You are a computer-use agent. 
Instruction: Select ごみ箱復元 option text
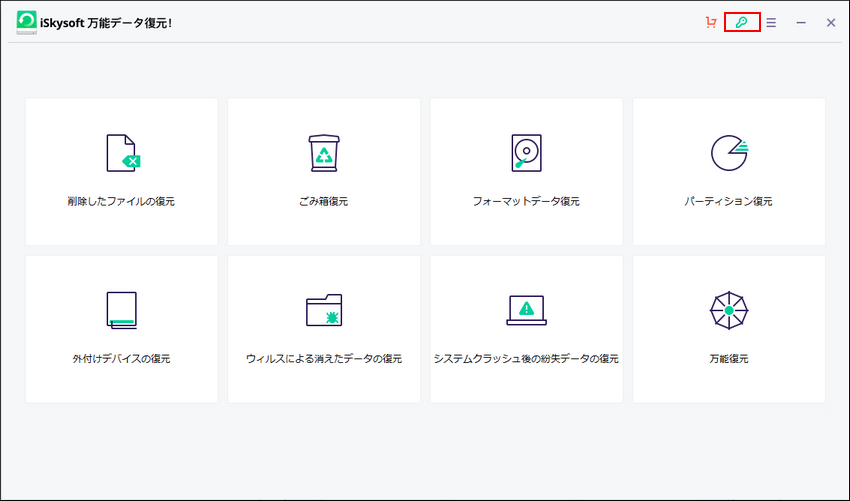324,201
